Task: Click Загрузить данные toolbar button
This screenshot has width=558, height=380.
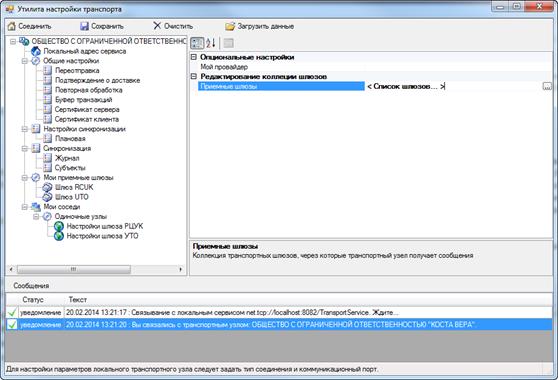Action: pyautogui.click(x=259, y=26)
